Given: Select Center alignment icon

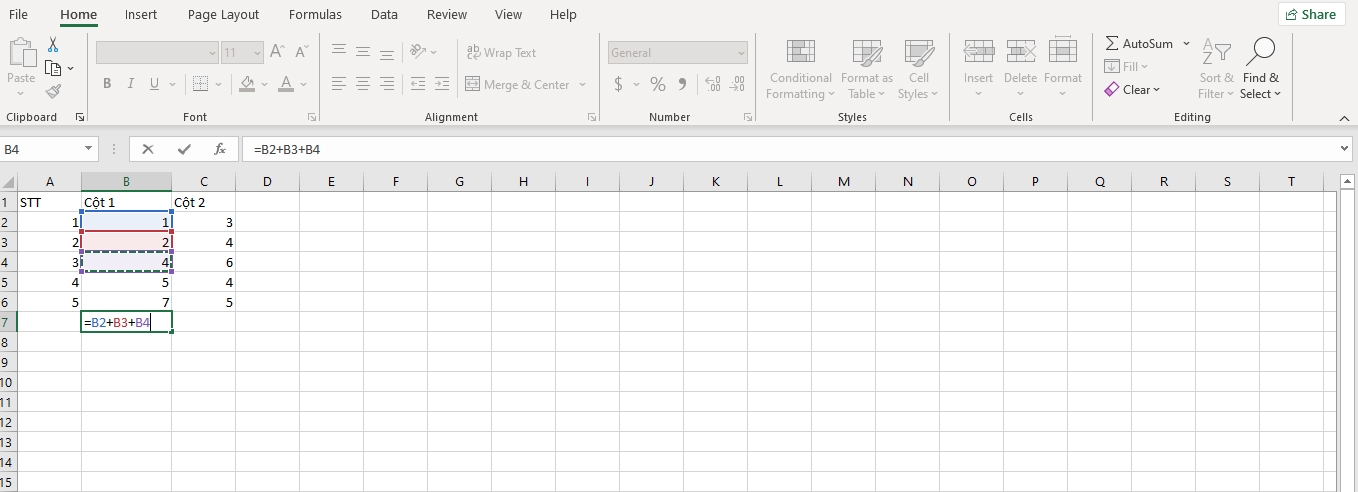Looking at the screenshot, I should (x=363, y=84).
